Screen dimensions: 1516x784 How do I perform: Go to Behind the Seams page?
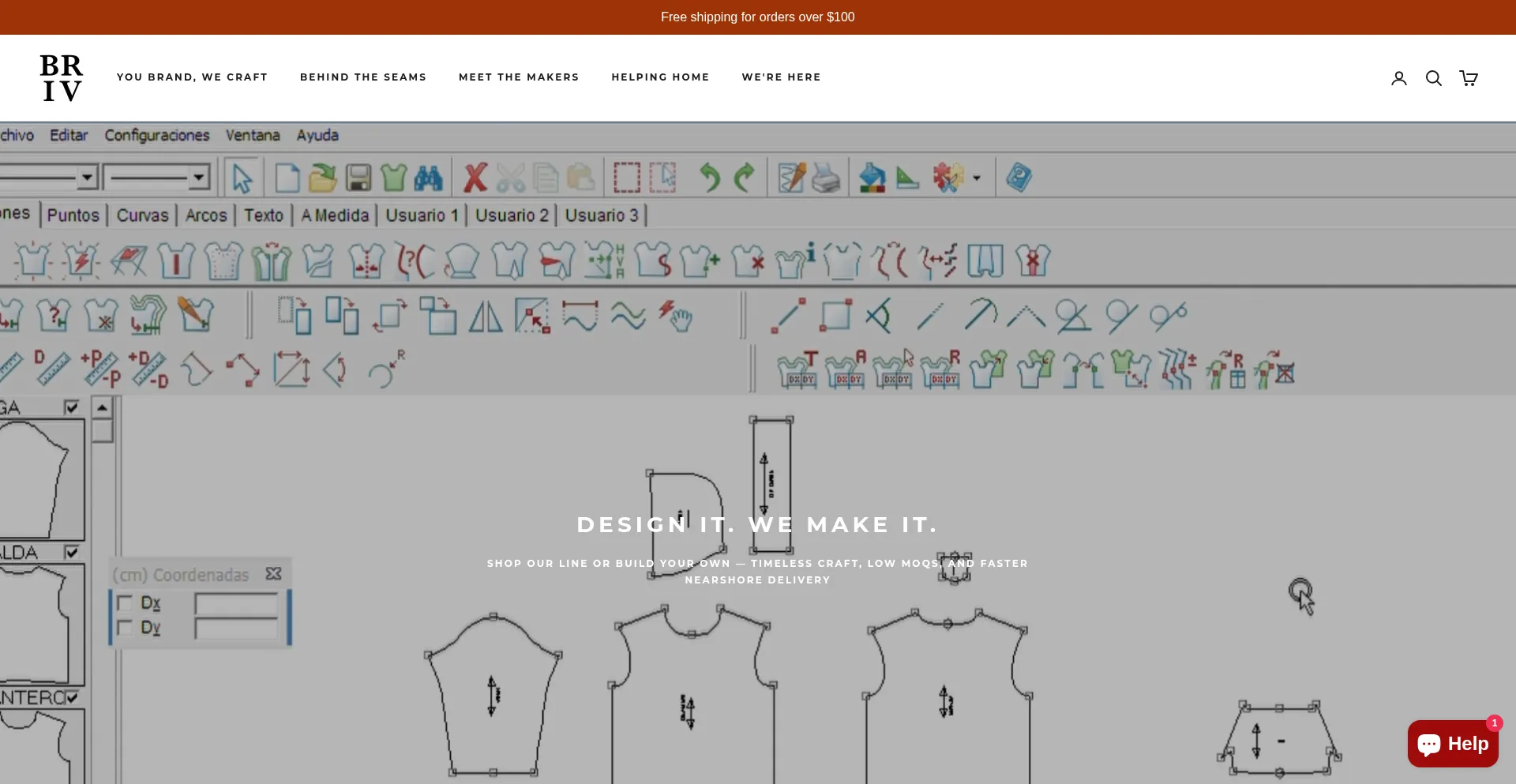(362, 77)
